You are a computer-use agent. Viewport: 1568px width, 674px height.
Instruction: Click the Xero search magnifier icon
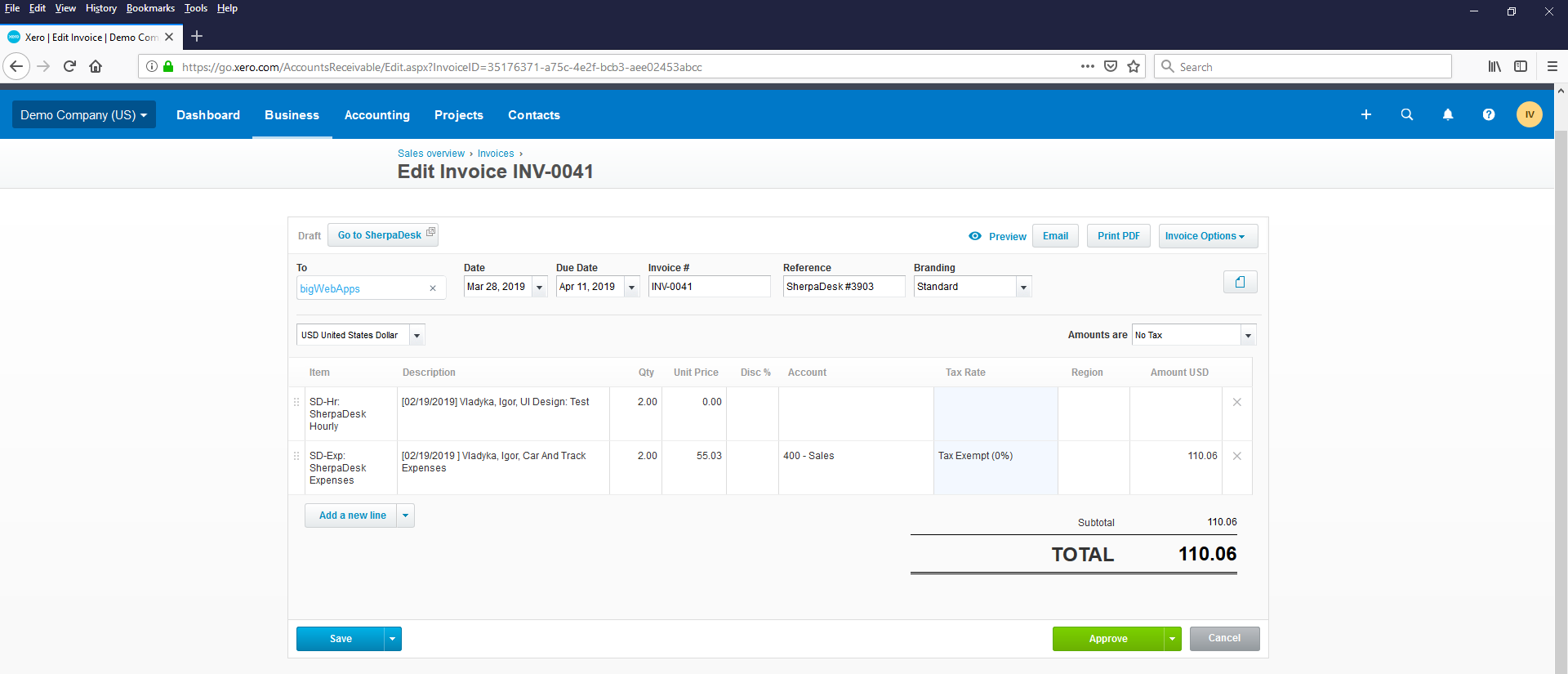coord(1406,115)
